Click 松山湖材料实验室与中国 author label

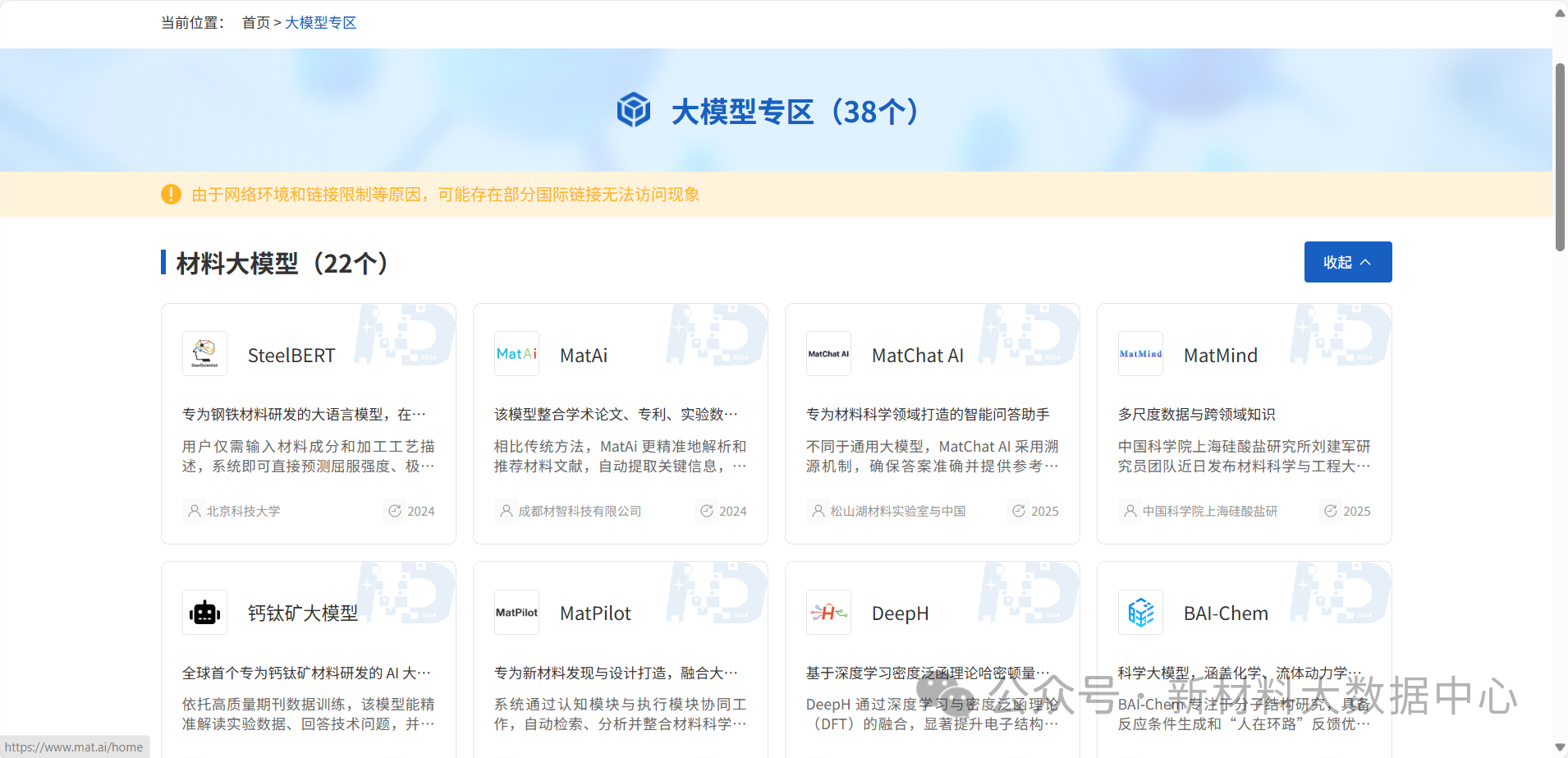pyautogui.click(x=898, y=511)
